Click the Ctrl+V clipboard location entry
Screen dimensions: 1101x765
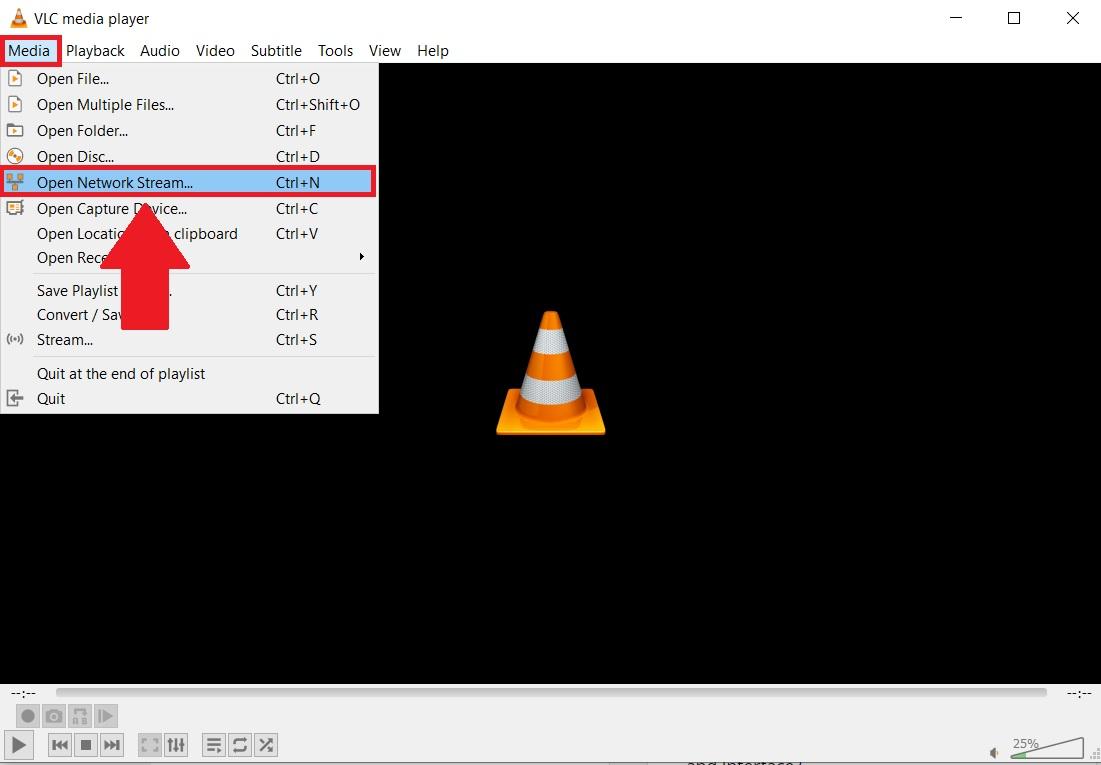click(189, 234)
